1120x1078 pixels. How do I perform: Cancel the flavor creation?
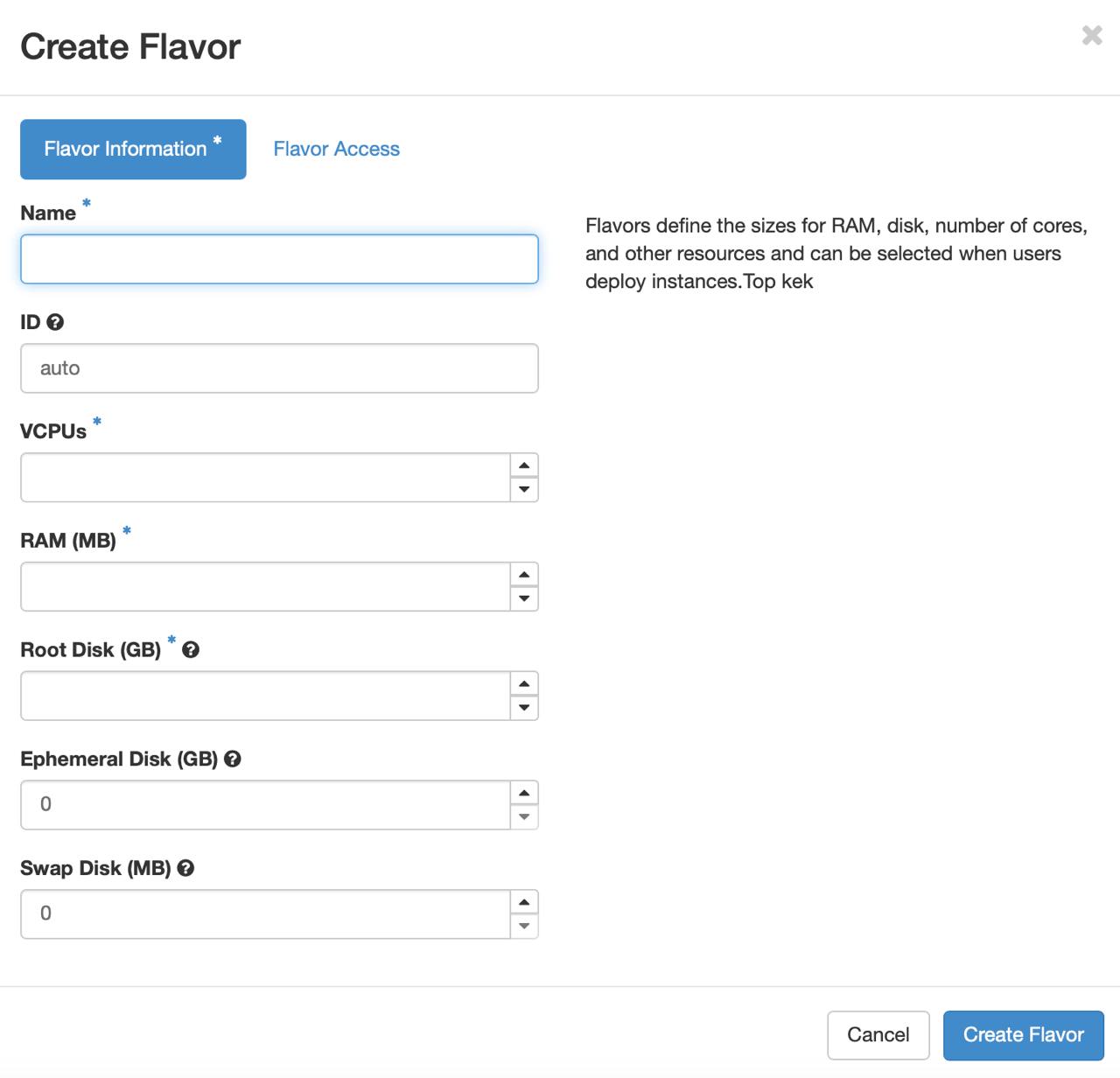[x=878, y=1035]
